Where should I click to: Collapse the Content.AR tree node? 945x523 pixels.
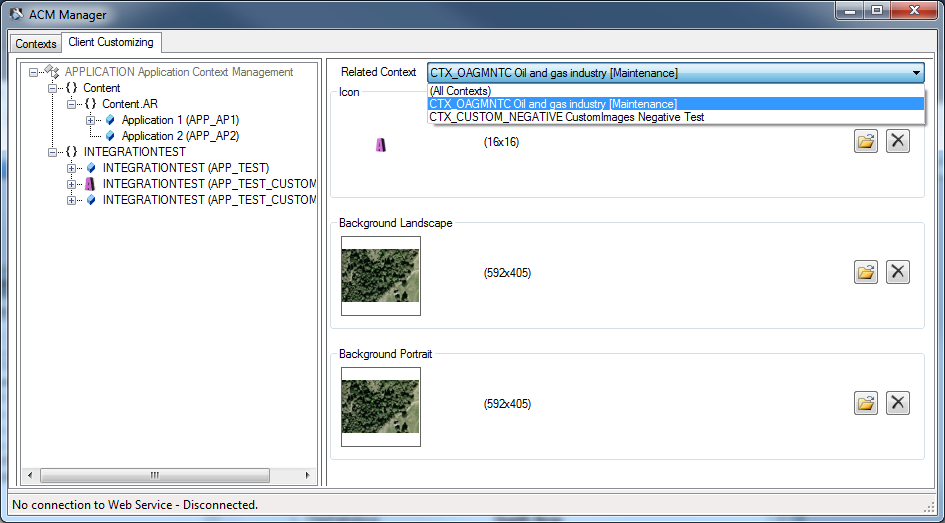pyautogui.click(x=72, y=104)
